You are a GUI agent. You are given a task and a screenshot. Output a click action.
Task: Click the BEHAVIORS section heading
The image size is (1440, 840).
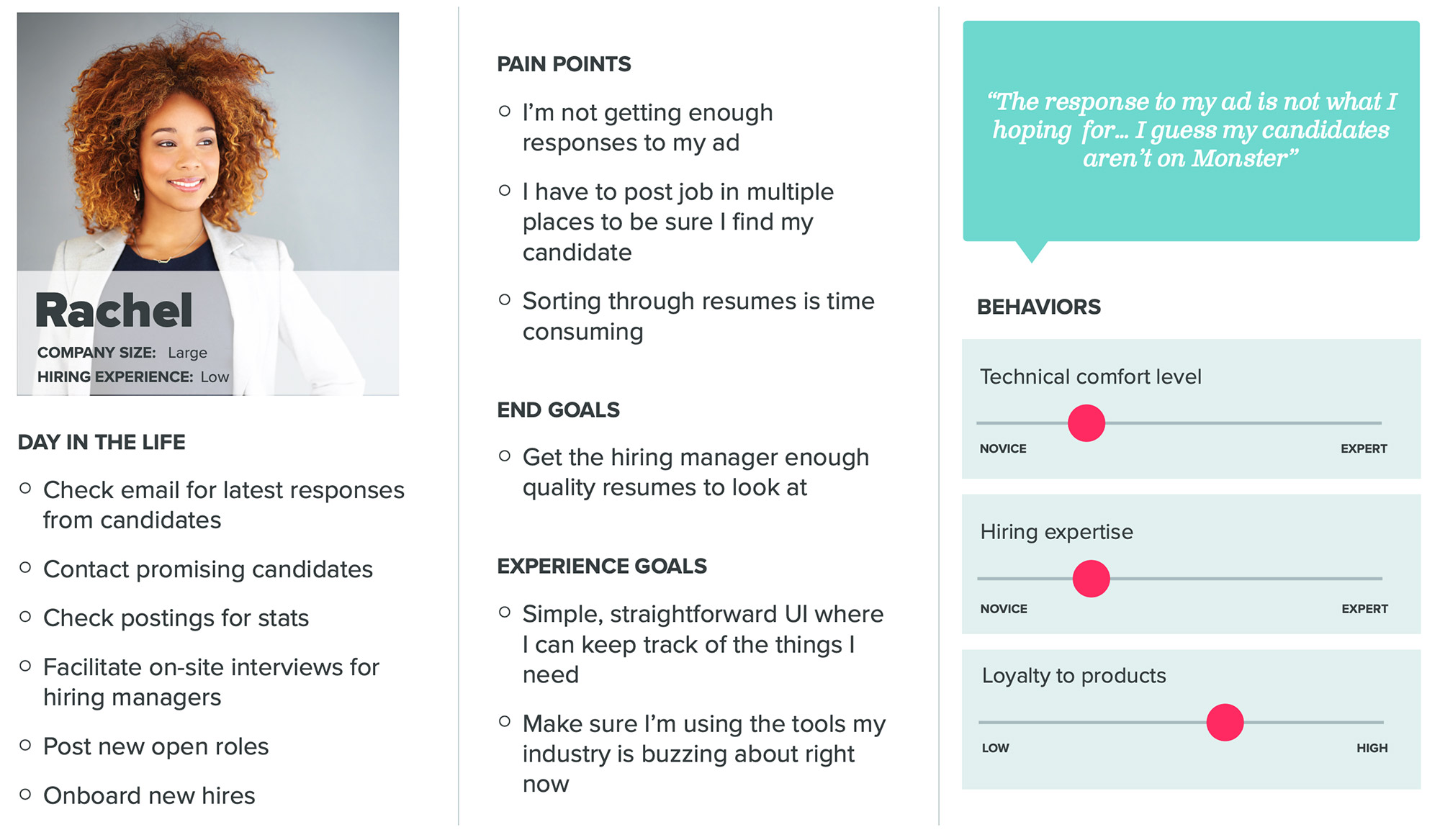coord(1038,307)
